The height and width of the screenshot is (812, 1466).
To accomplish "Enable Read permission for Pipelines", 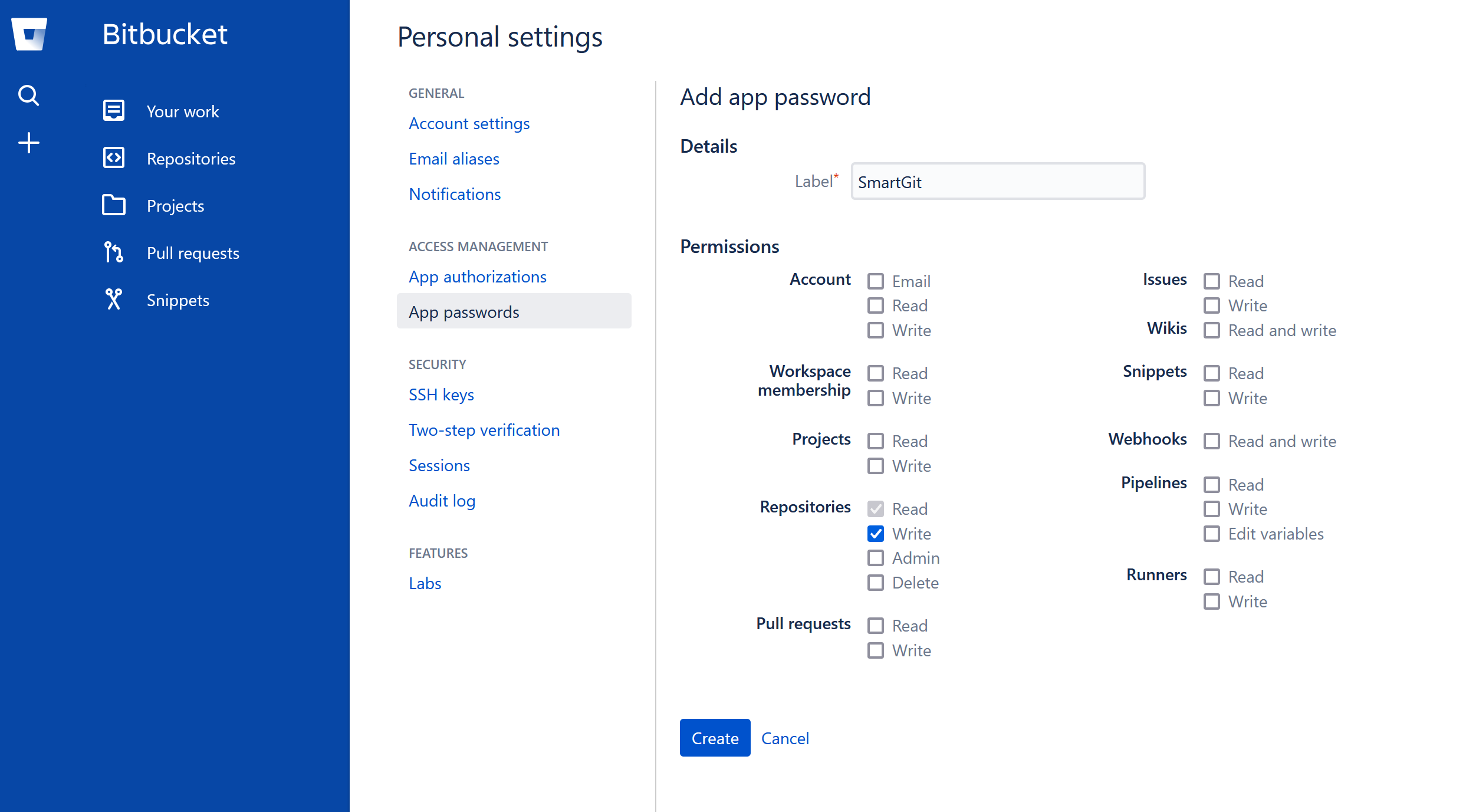I will 1212,484.
